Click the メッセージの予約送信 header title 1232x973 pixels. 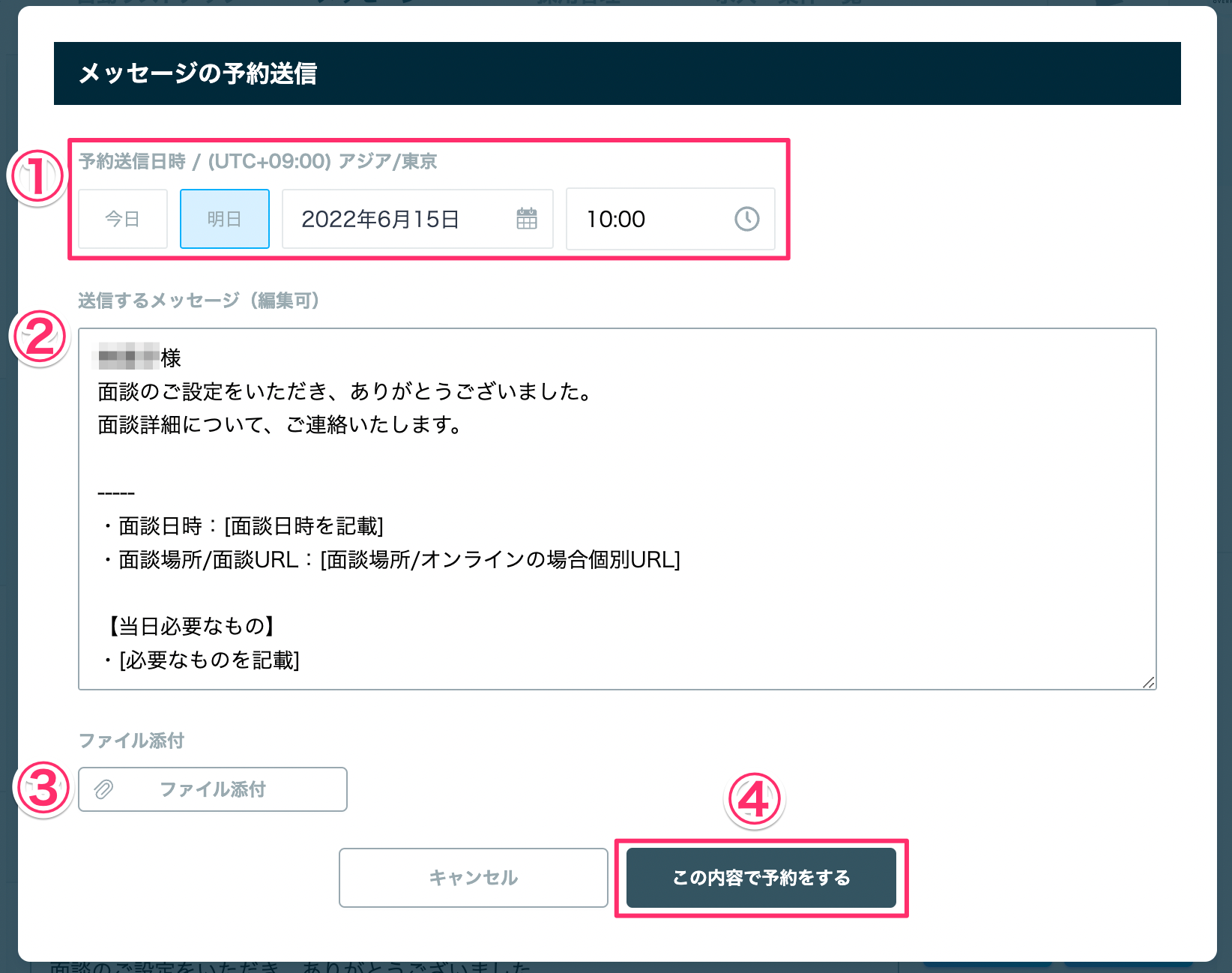(x=198, y=73)
